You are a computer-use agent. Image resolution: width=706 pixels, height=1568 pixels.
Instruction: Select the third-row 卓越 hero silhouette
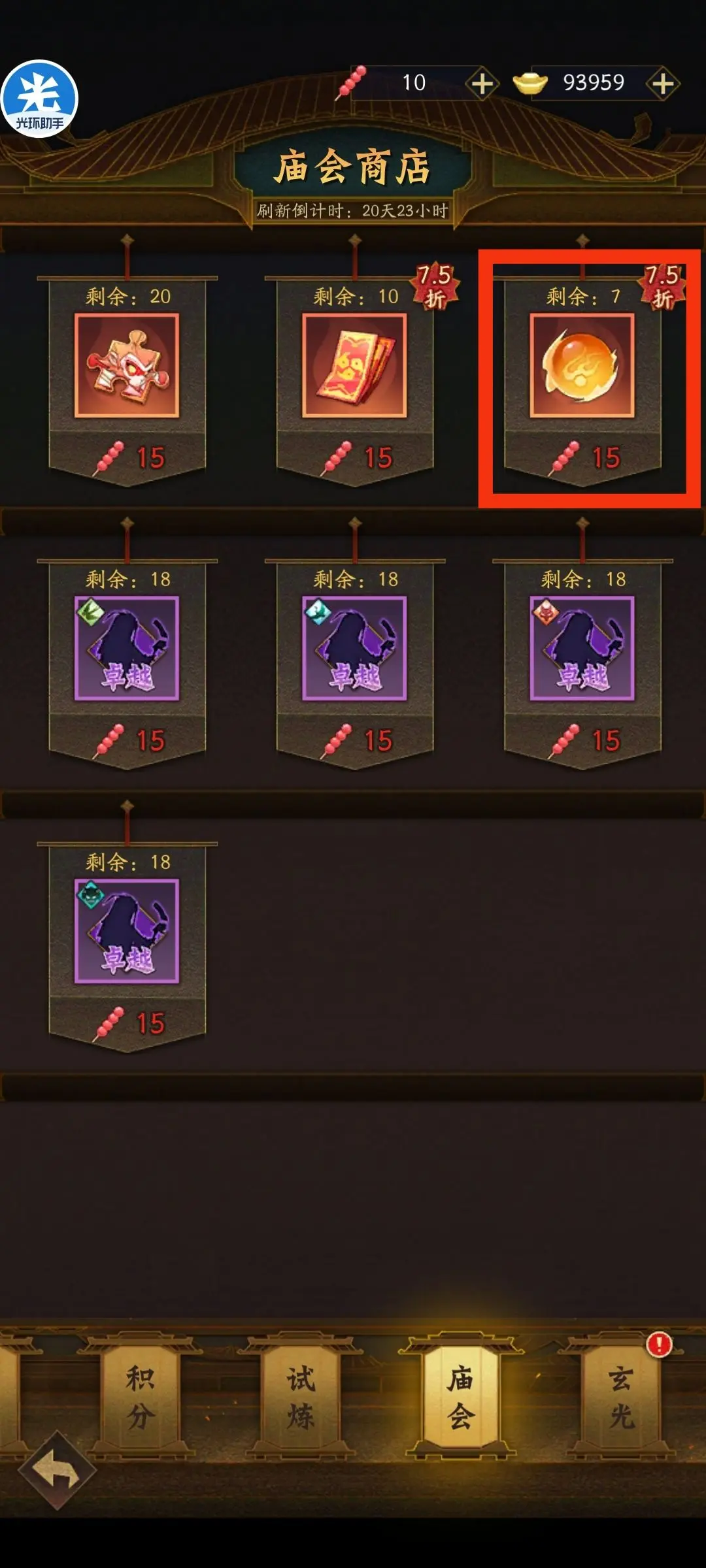127,931
